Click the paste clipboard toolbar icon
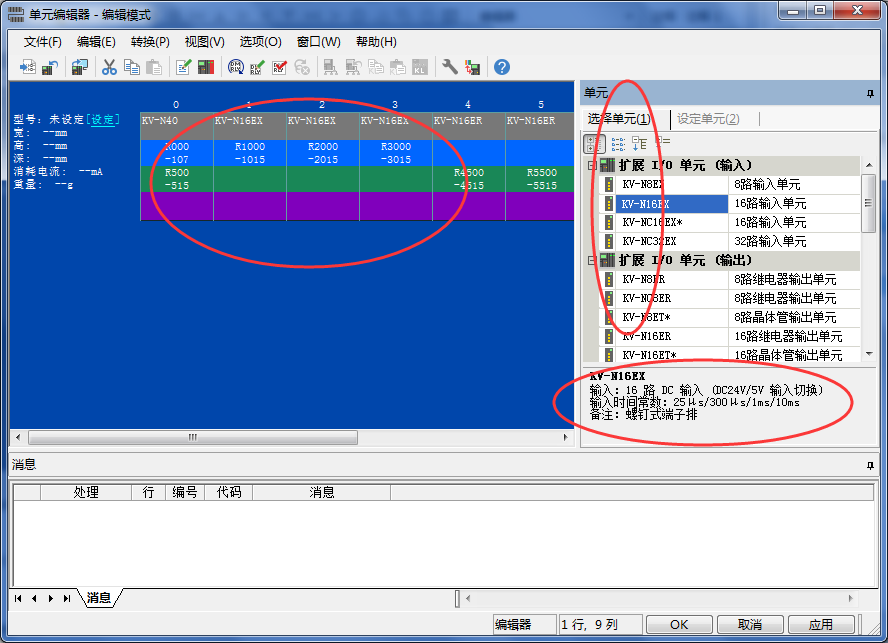 (154, 67)
